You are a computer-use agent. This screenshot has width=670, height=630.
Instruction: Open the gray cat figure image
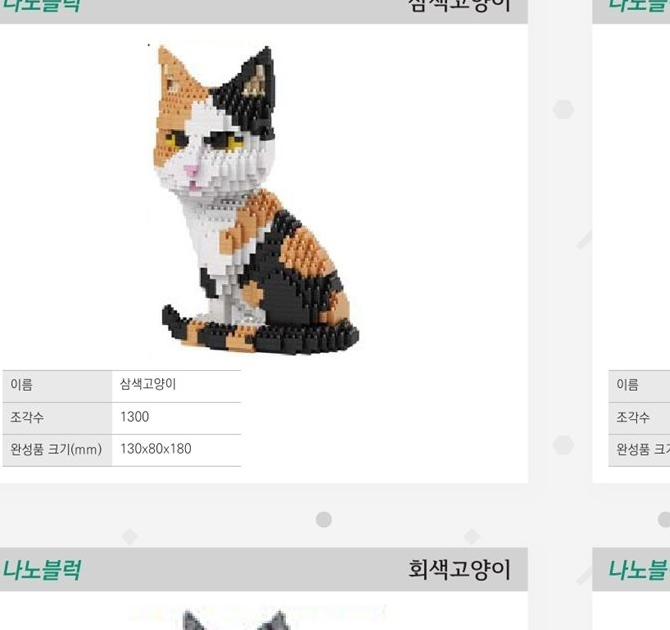256,617
